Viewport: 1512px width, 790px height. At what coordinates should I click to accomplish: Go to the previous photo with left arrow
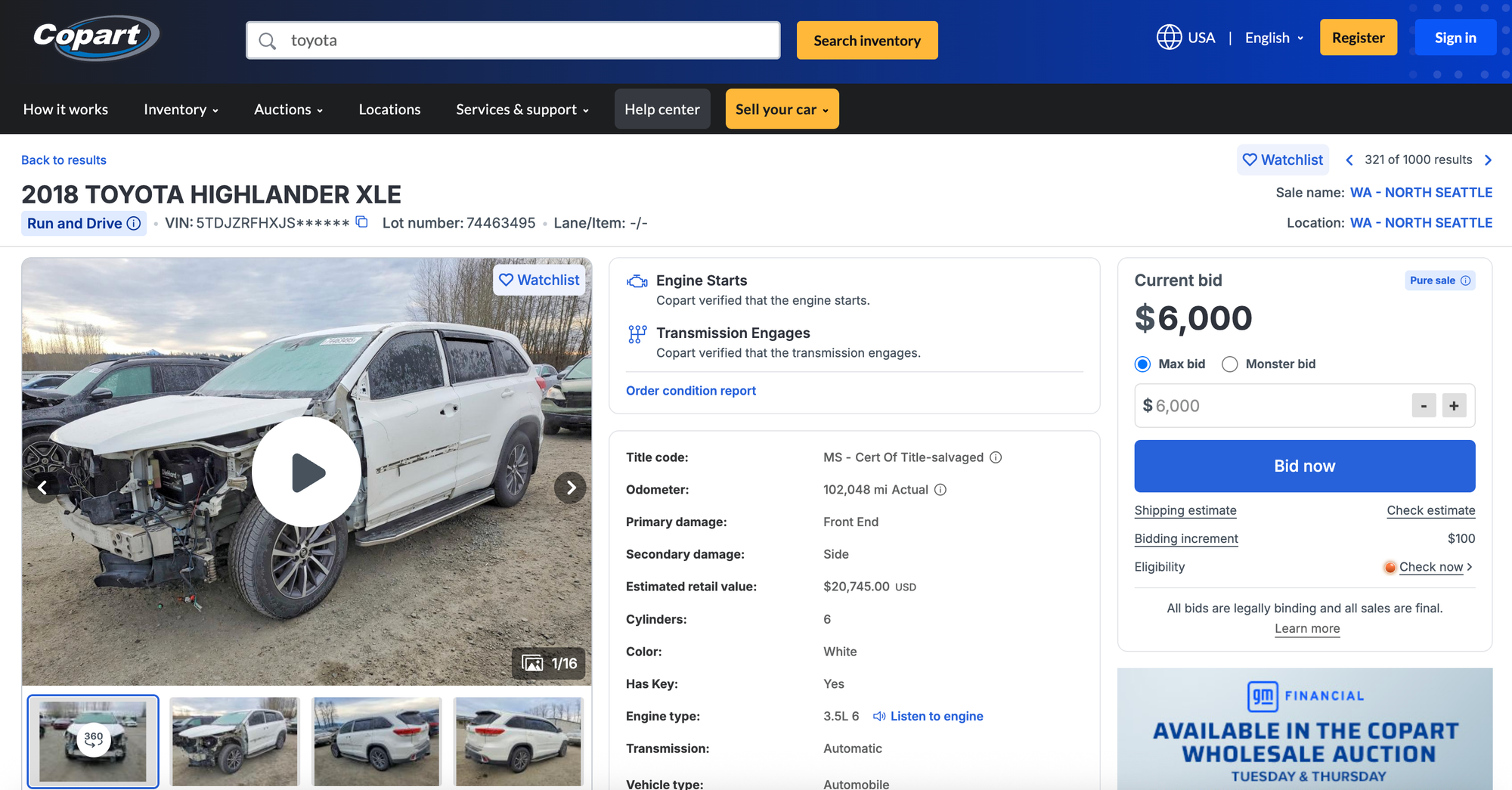(x=43, y=488)
